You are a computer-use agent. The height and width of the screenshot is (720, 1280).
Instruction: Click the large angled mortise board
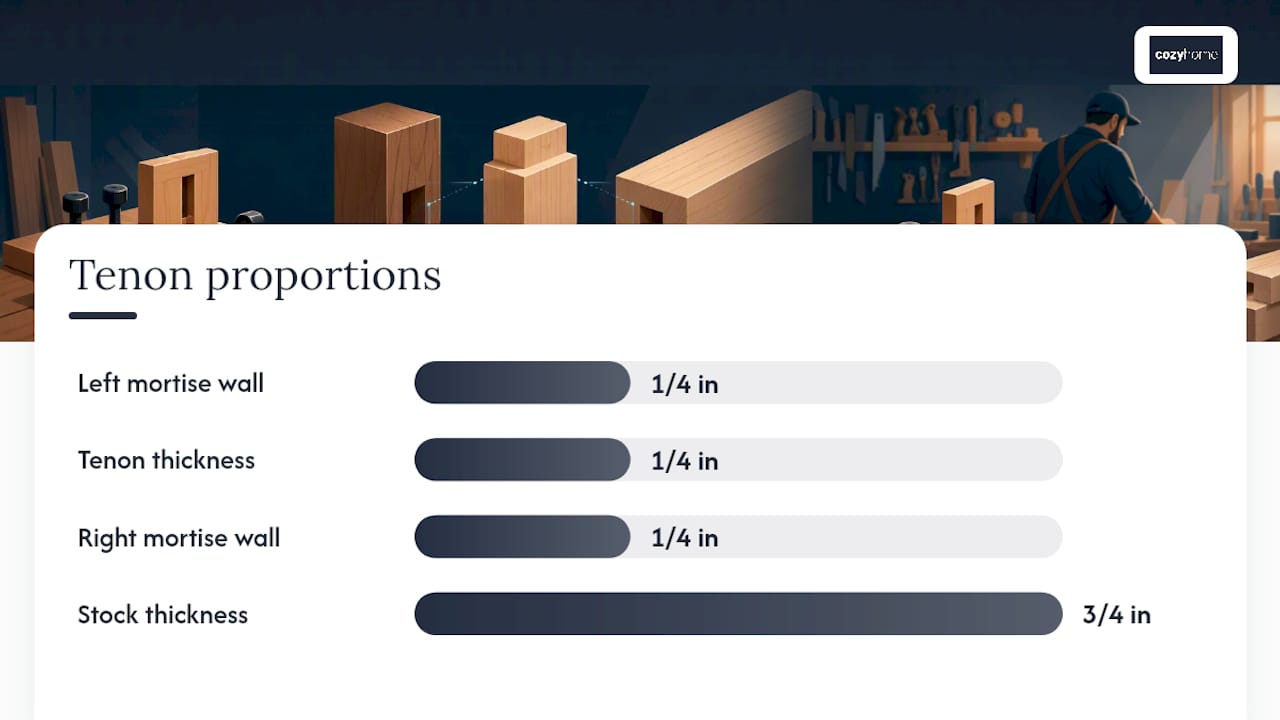pyautogui.click(x=714, y=163)
